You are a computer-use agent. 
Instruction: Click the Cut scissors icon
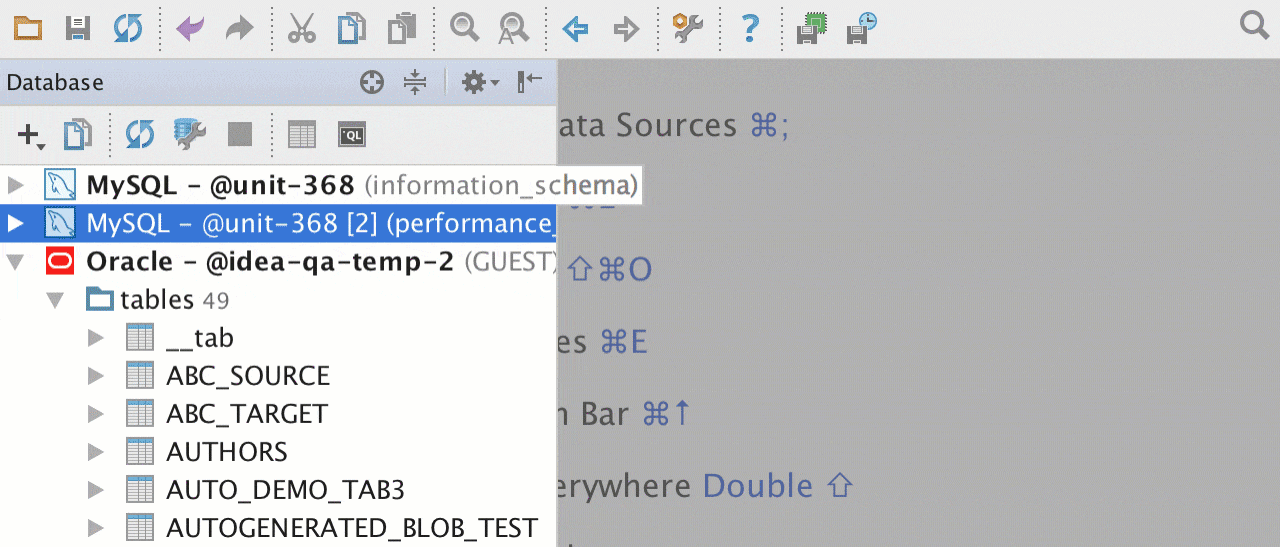(301, 28)
